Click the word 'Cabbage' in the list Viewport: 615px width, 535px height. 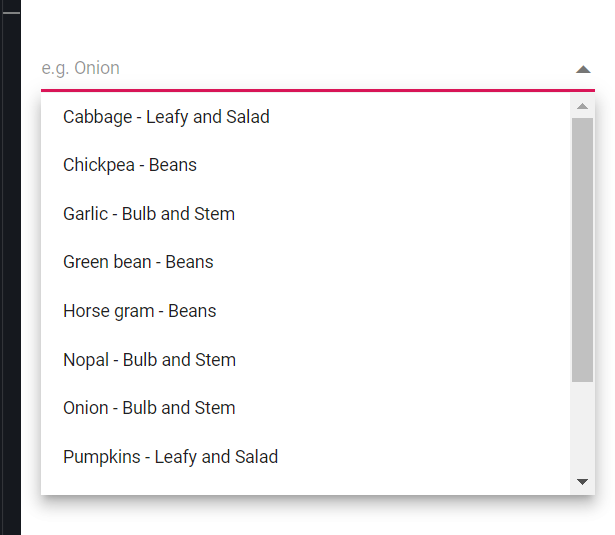97,117
